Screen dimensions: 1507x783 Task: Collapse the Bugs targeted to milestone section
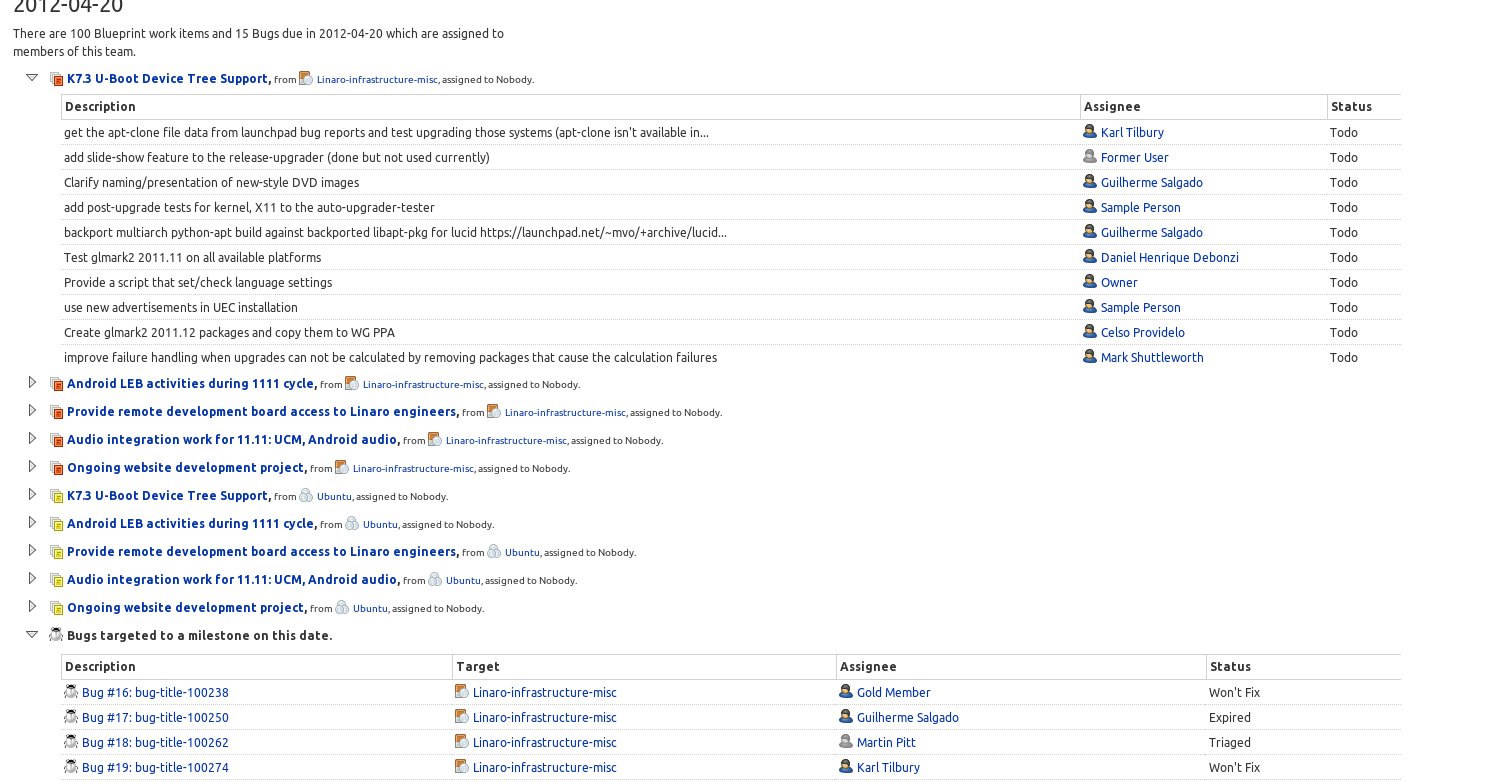point(32,634)
